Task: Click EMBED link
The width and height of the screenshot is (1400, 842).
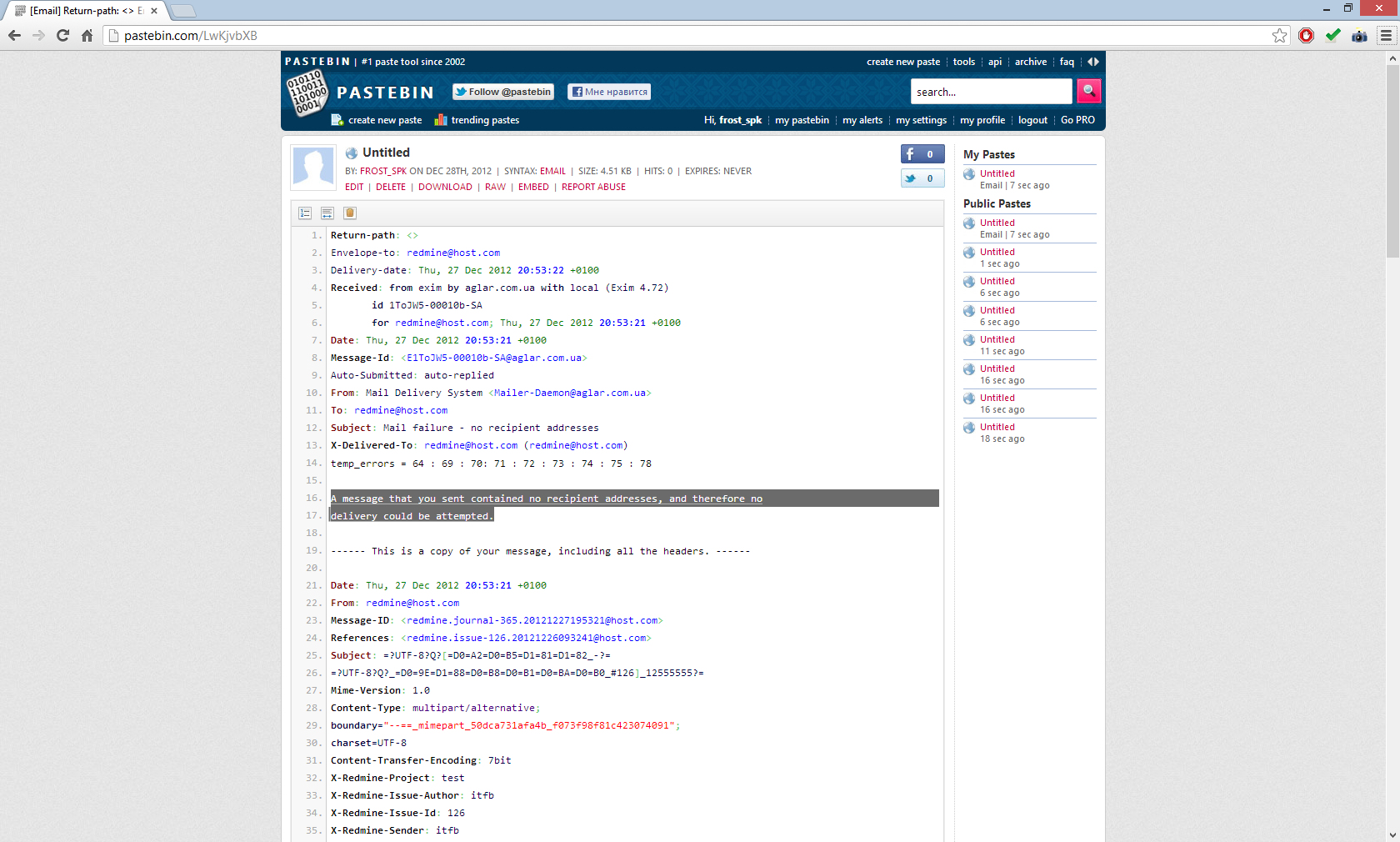Action: coord(533,187)
